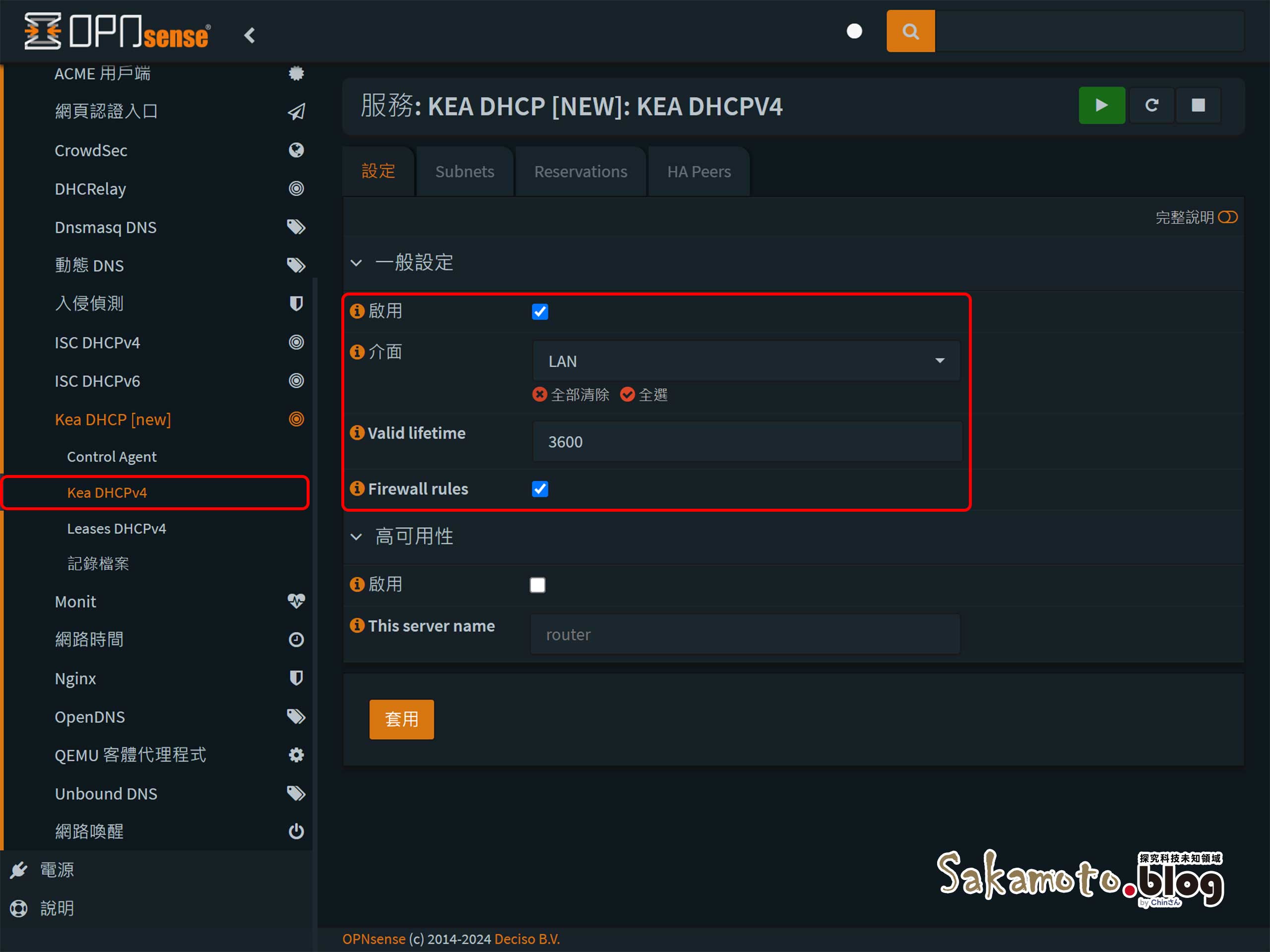The image size is (1270, 952).
Task: Open Control Agent in the sidebar
Action: pyautogui.click(x=112, y=457)
